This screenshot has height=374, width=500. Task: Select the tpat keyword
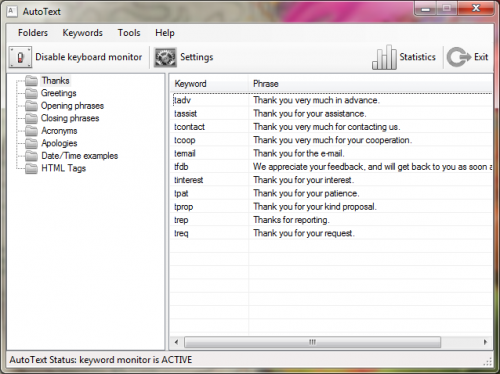(181, 193)
